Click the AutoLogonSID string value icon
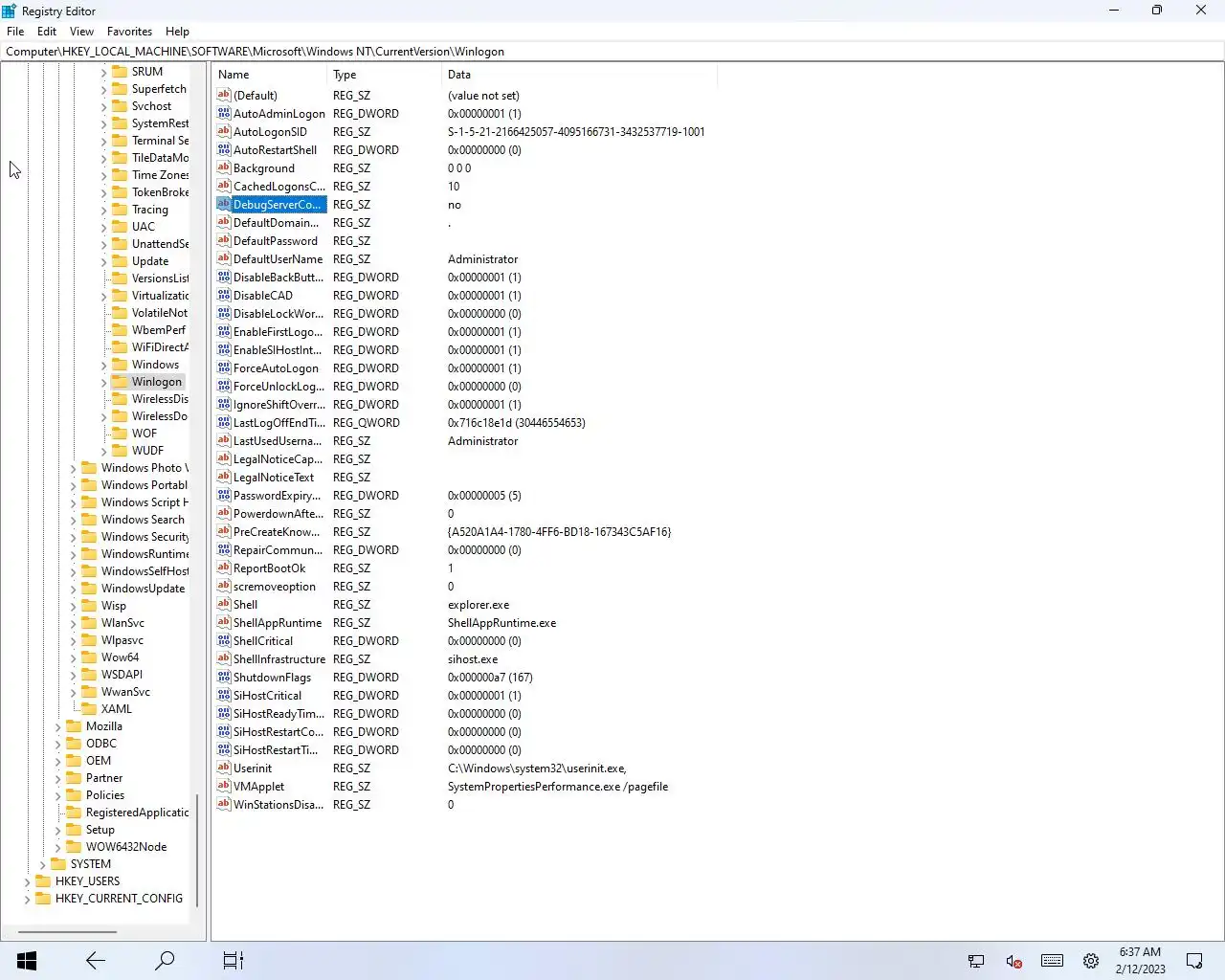 pos(224,131)
